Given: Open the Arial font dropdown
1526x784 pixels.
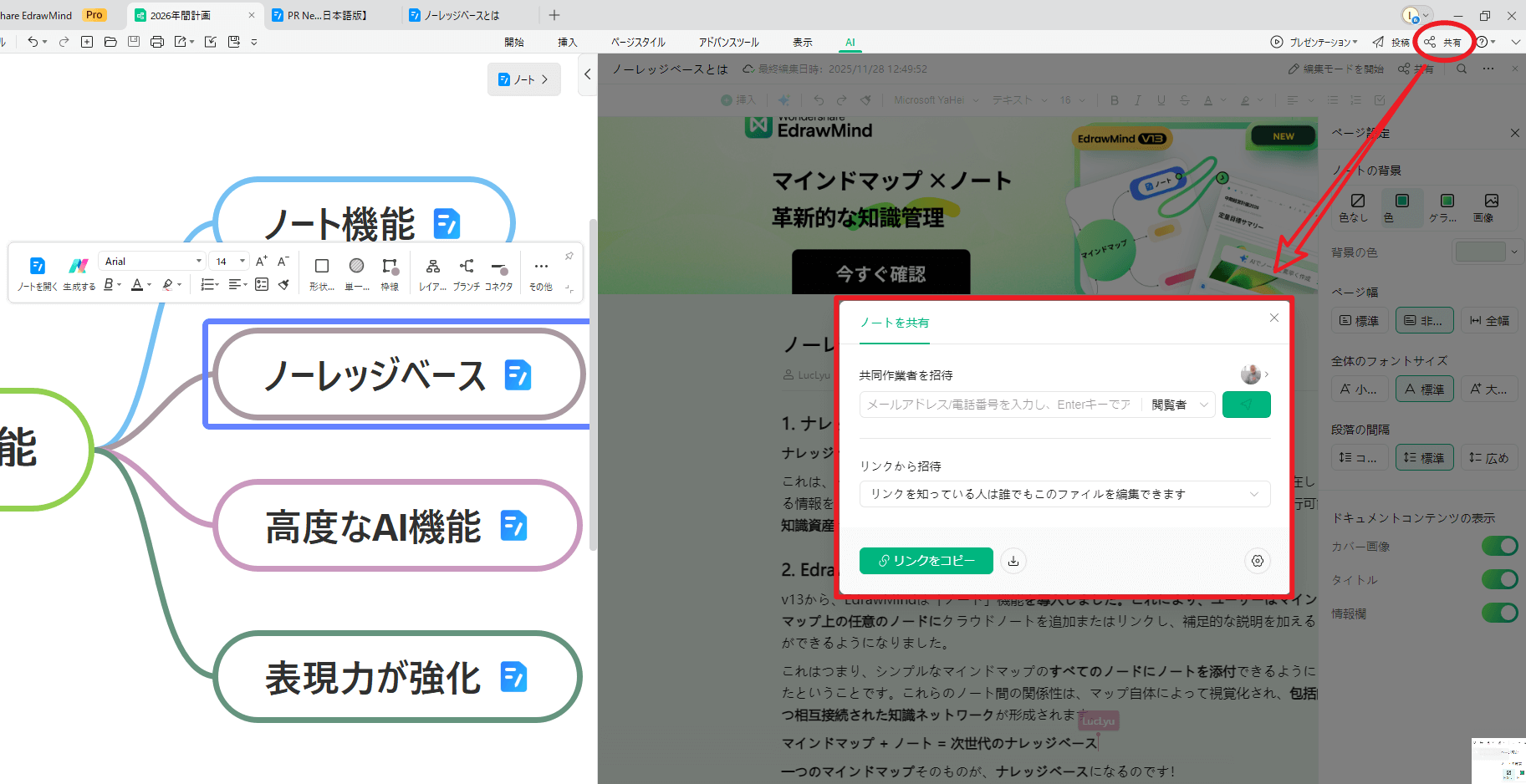Looking at the screenshot, I should (x=152, y=262).
